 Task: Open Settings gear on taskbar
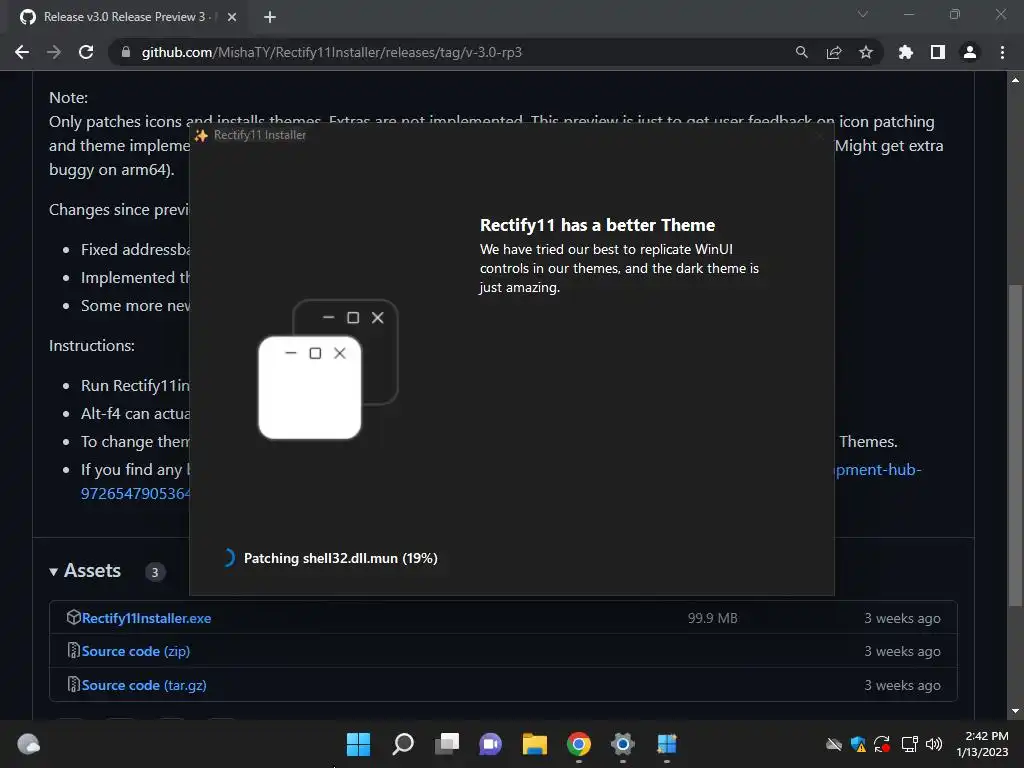click(623, 744)
